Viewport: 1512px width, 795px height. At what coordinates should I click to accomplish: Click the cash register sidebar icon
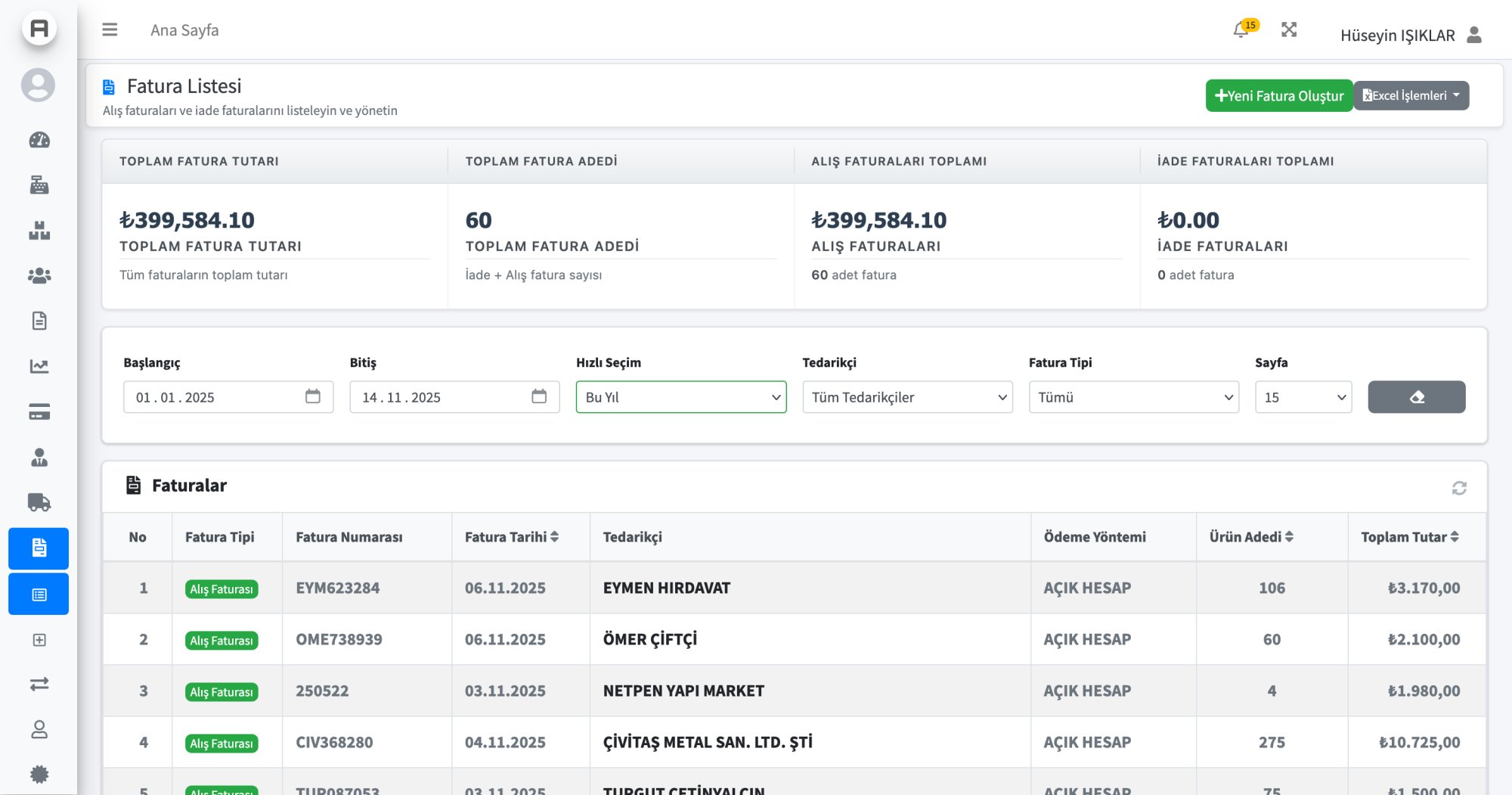pyautogui.click(x=39, y=185)
